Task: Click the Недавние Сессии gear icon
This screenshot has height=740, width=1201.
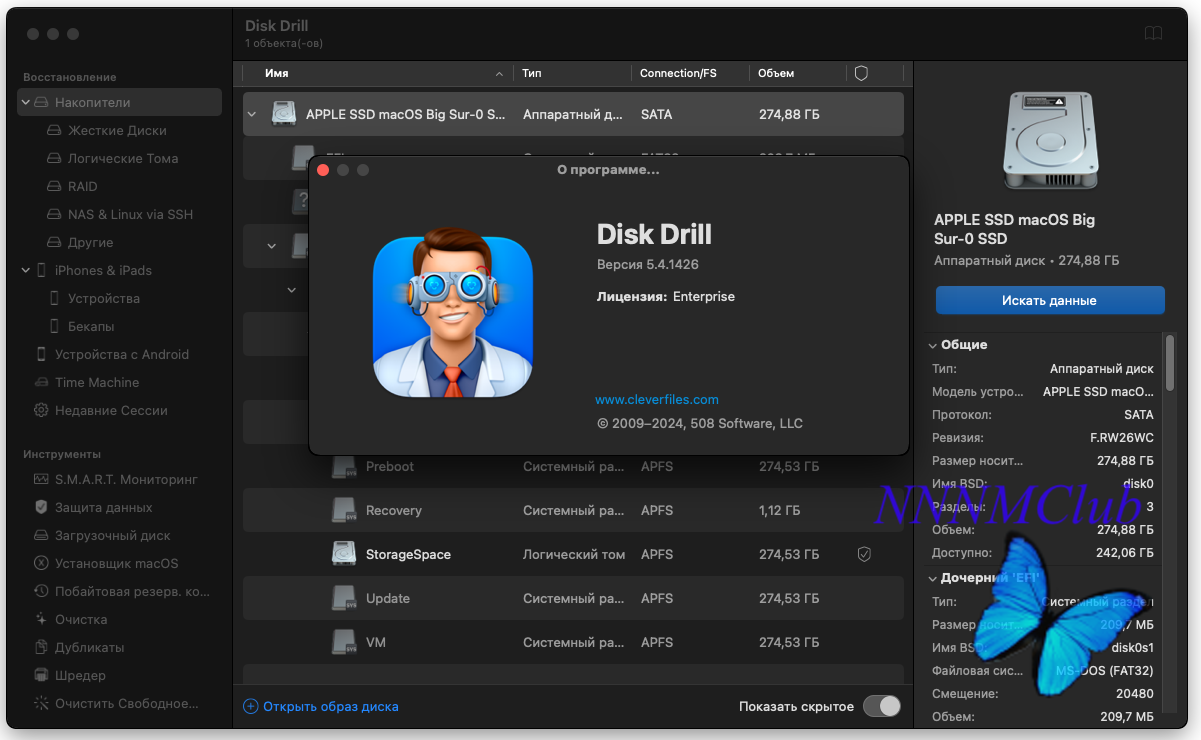Action: click(x=41, y=411)
